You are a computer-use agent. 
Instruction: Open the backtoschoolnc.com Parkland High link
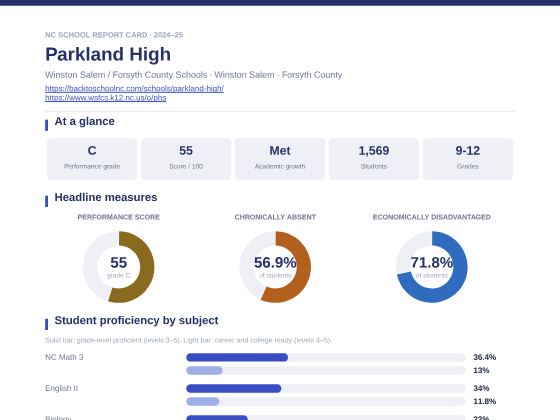(x=134, y=88)
